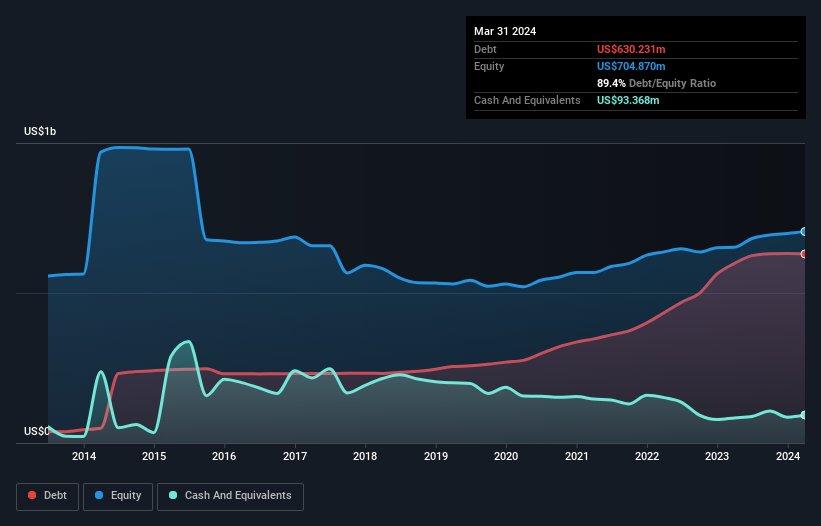Select the 2017 x-axis label

(295, 456)
